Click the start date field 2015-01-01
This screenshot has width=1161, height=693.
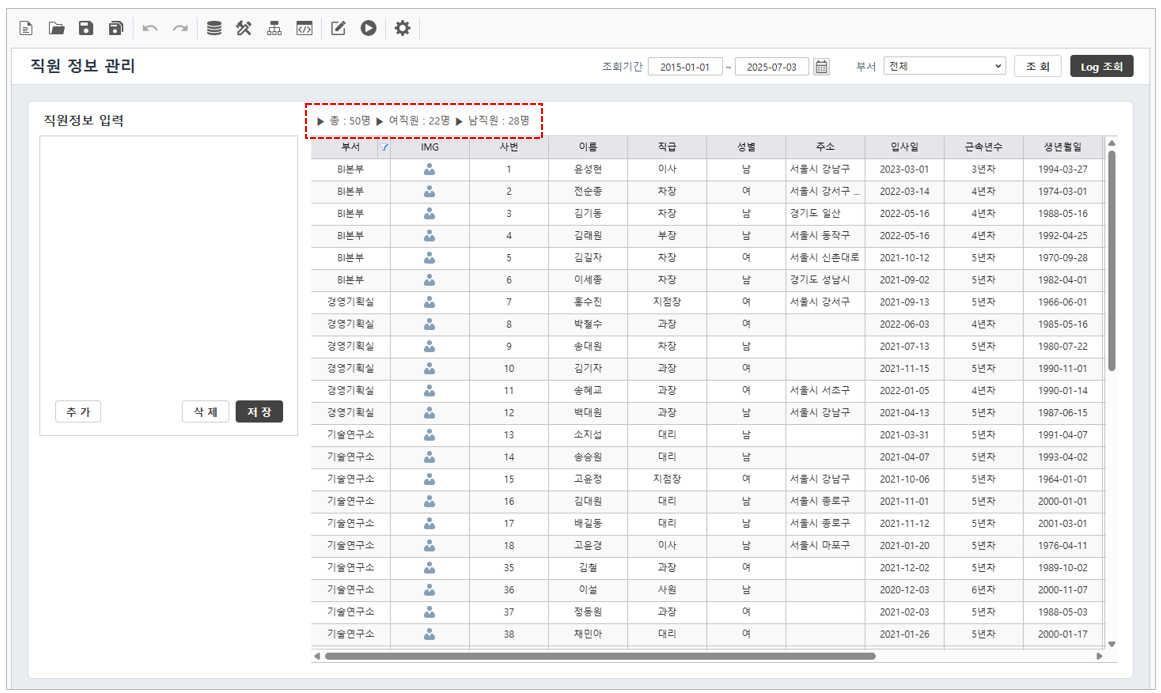pyautogui.click(x=685, y=67)
